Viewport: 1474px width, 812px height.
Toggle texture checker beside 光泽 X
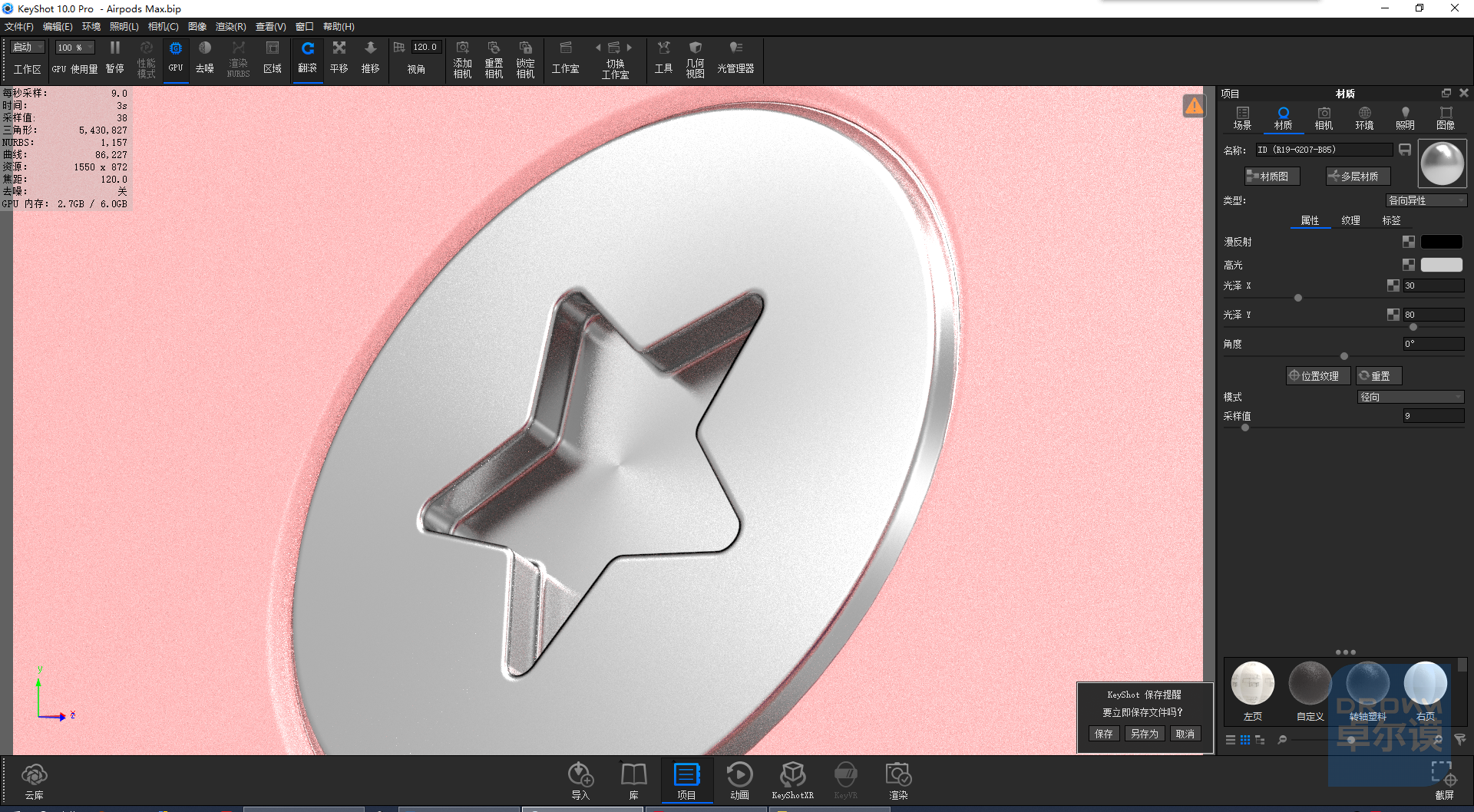[x=1393, y=286]
